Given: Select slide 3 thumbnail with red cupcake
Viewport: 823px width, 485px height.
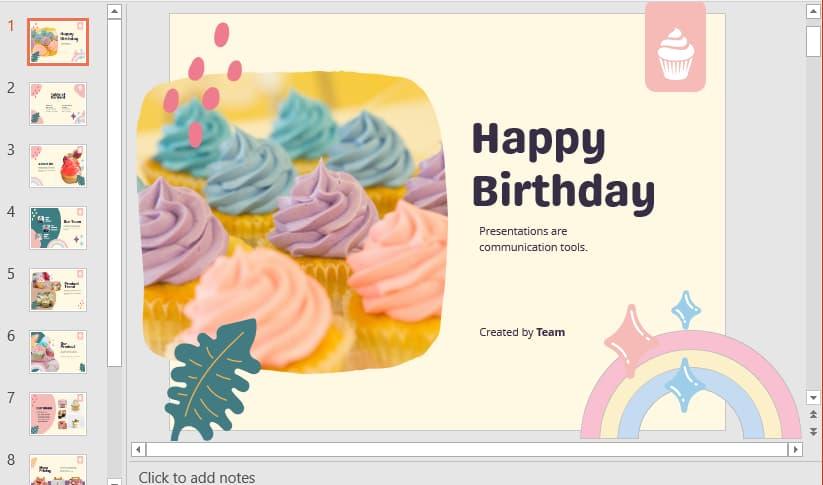Looking at the screenshot, I should [58, 166].
